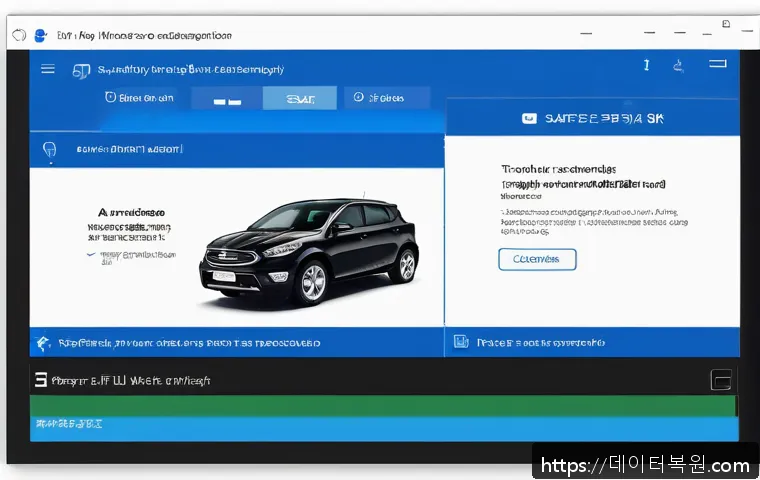Image resolution: width=760 pixels, height=480 pixels.
Task: Click the black car image
Action: pyautogui.click(x=309, y=251)
